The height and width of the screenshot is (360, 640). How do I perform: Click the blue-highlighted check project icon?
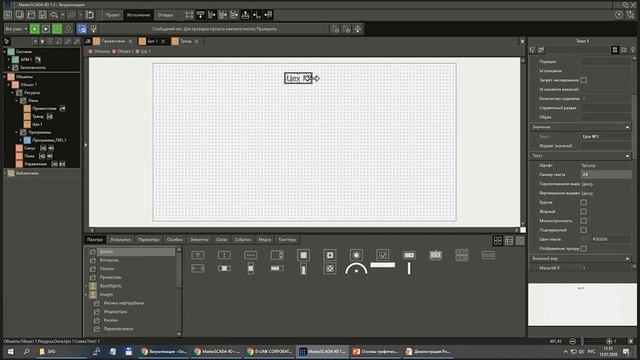(x=82, y=29)
